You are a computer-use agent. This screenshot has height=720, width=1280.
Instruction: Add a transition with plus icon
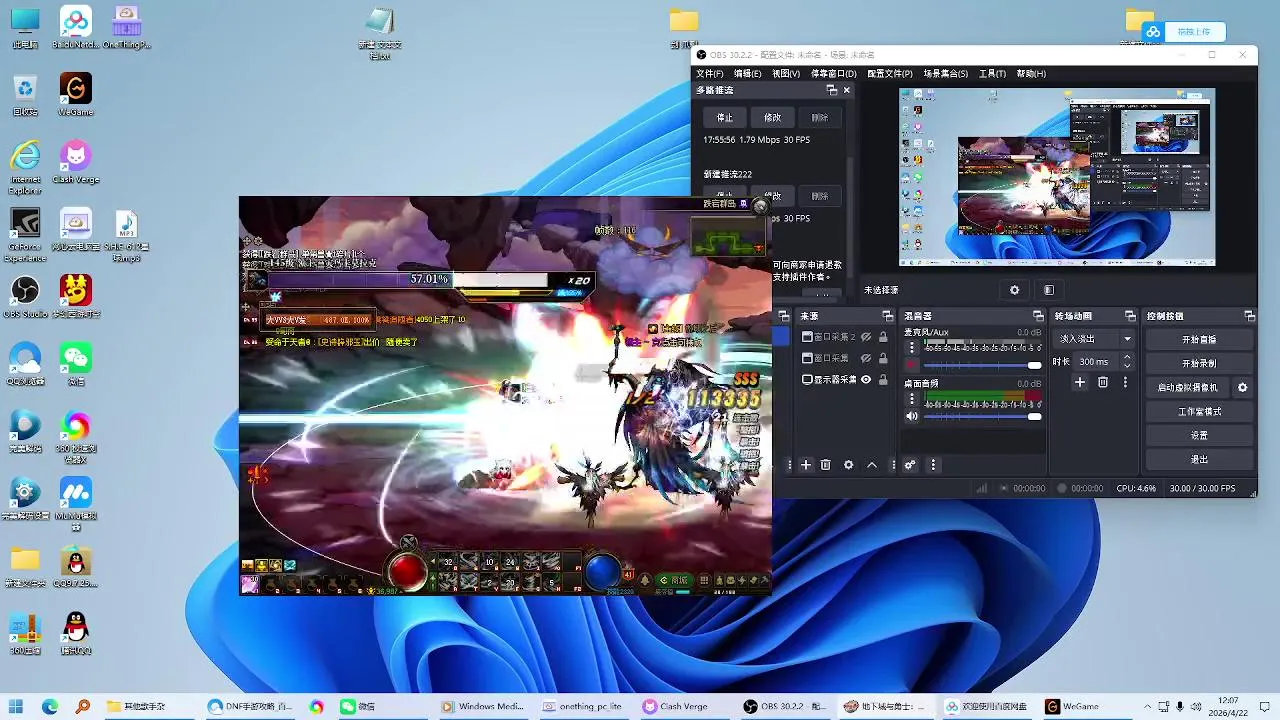1080,382
